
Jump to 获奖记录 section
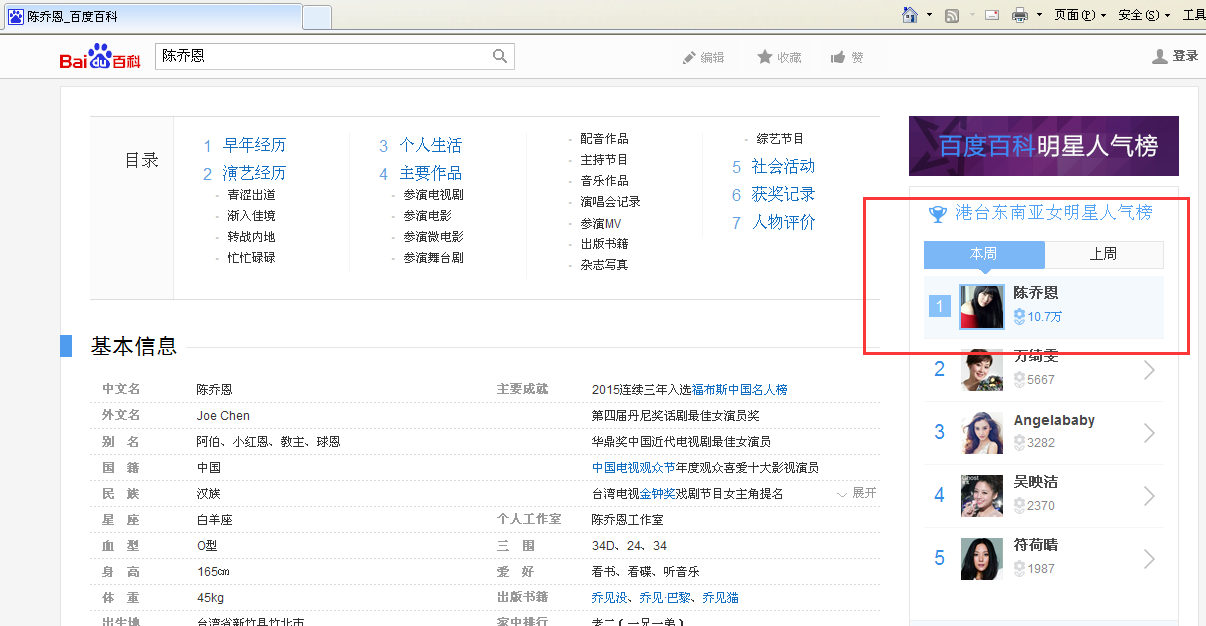click(784, 195)
